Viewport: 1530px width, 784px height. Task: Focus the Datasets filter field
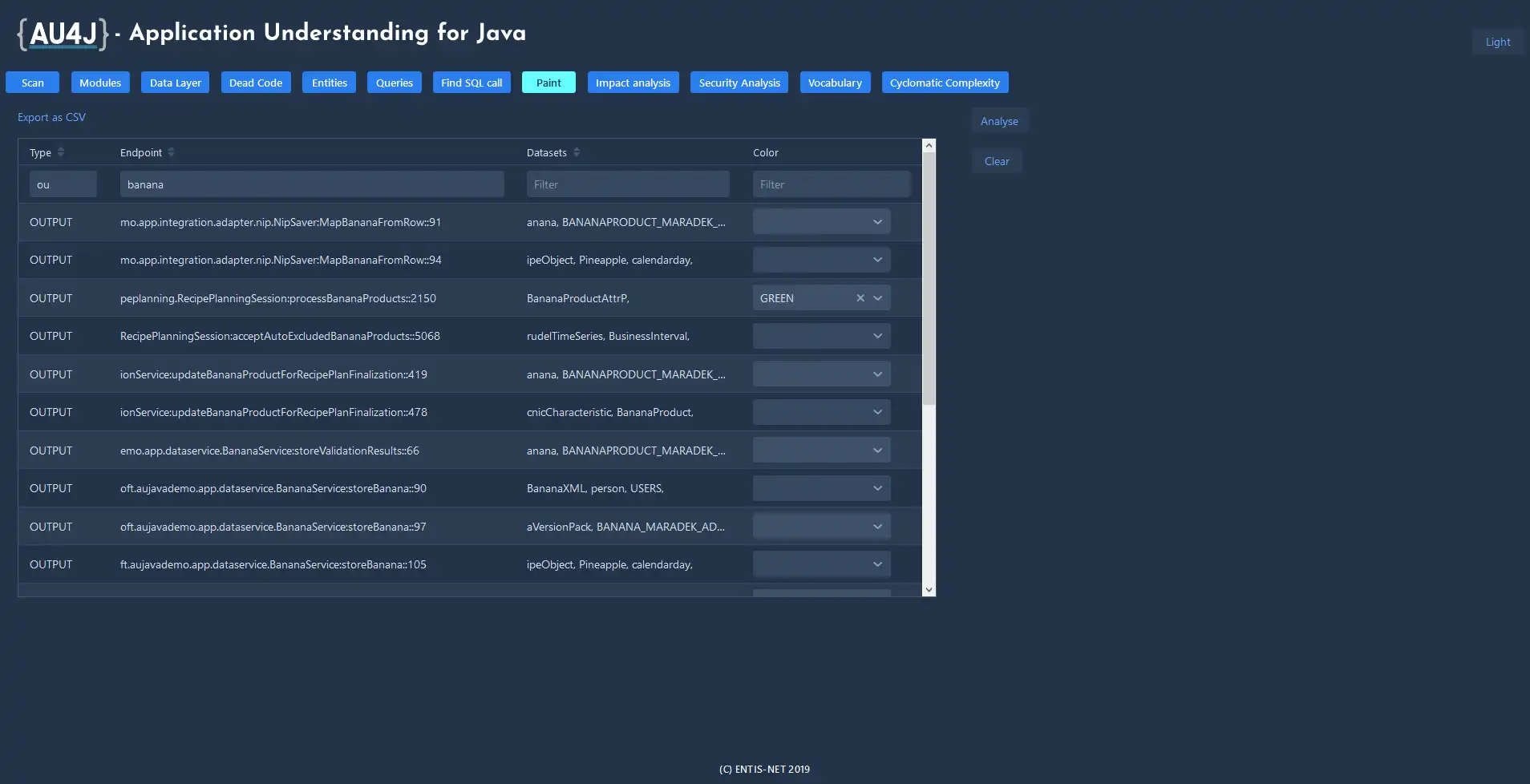tap(627, 184)
